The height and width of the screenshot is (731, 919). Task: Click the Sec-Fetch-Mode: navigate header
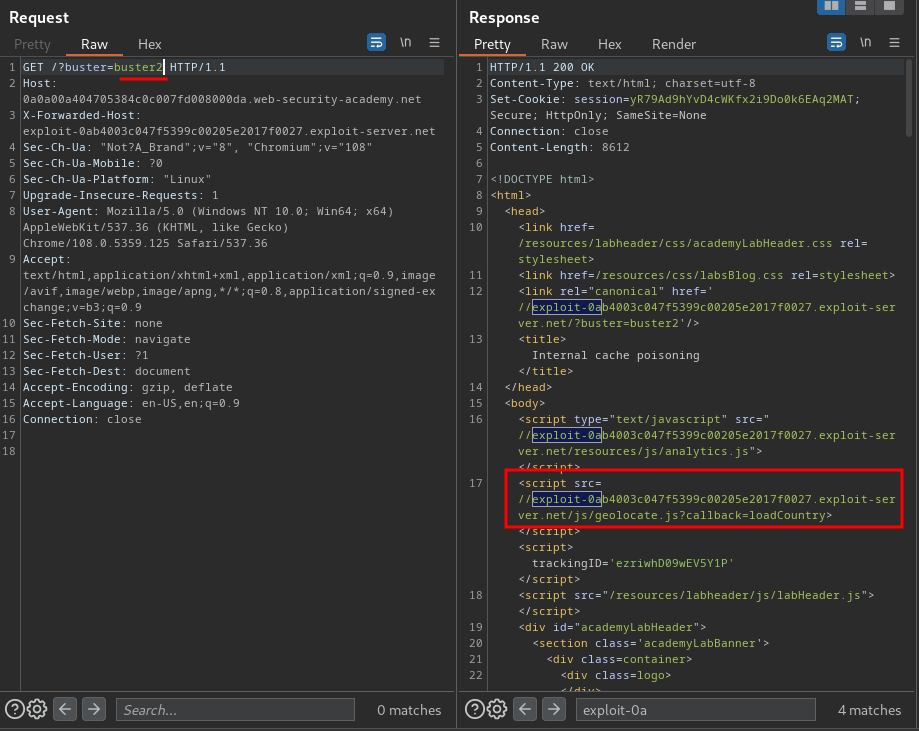point(107,339)
